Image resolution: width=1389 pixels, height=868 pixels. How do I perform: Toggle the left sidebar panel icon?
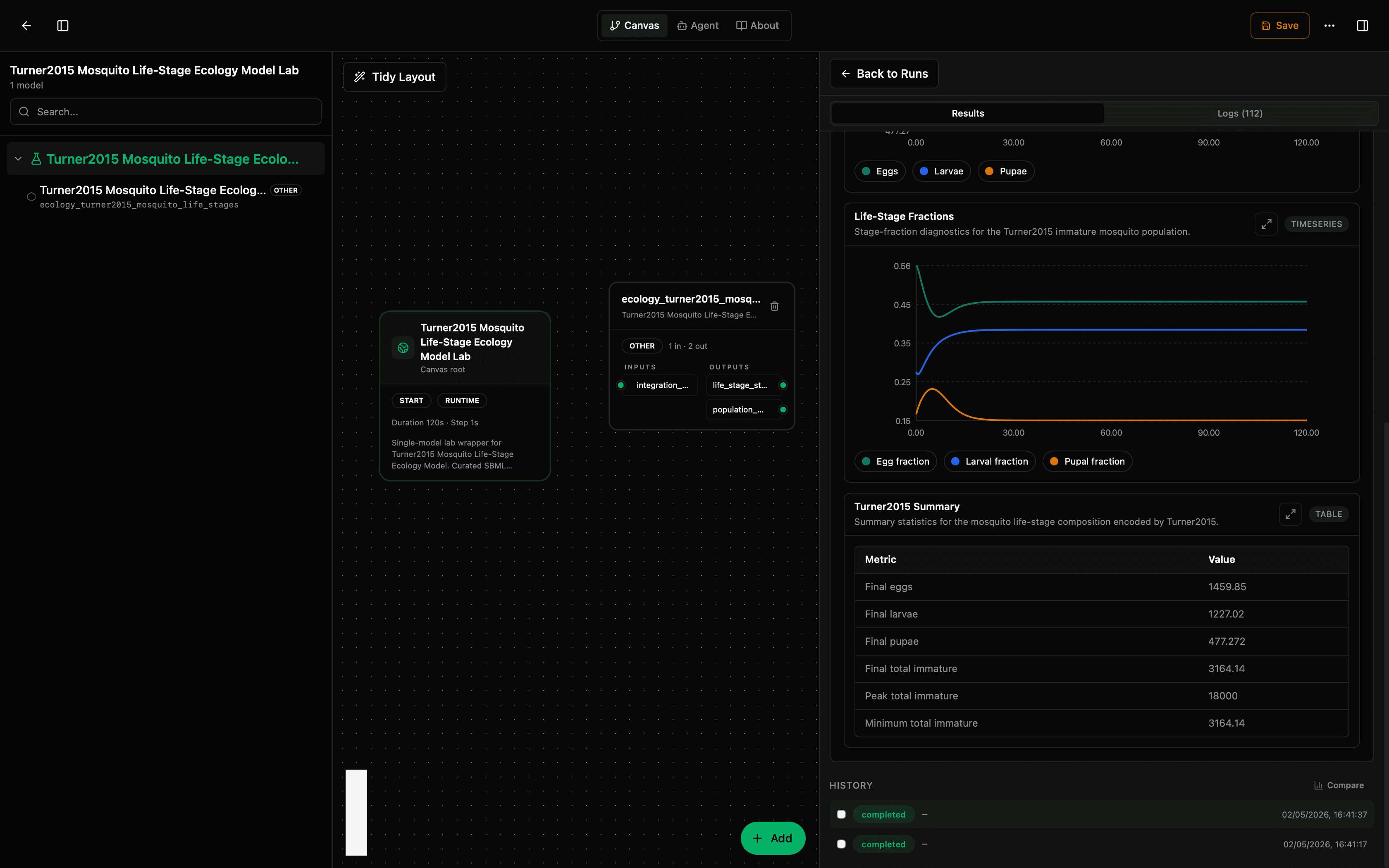pos(63,25)
